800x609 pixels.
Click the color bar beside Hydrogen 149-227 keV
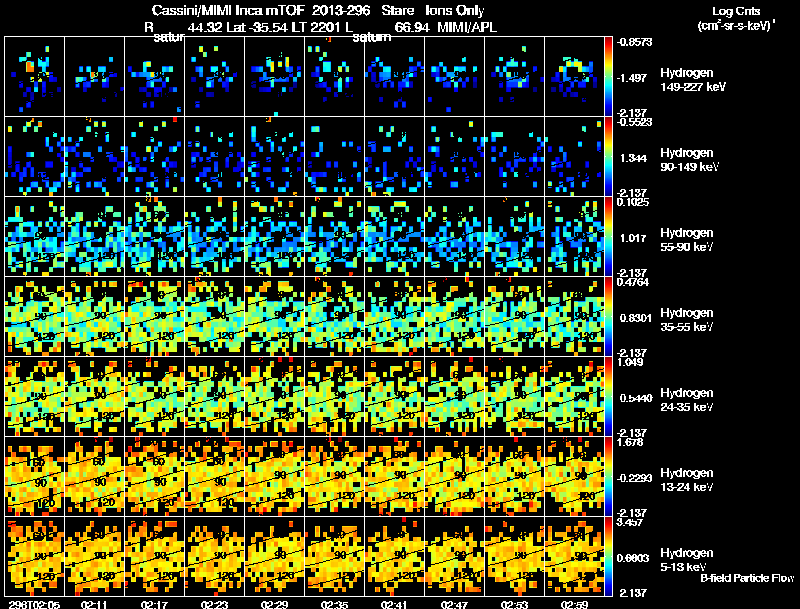[608, 77]
